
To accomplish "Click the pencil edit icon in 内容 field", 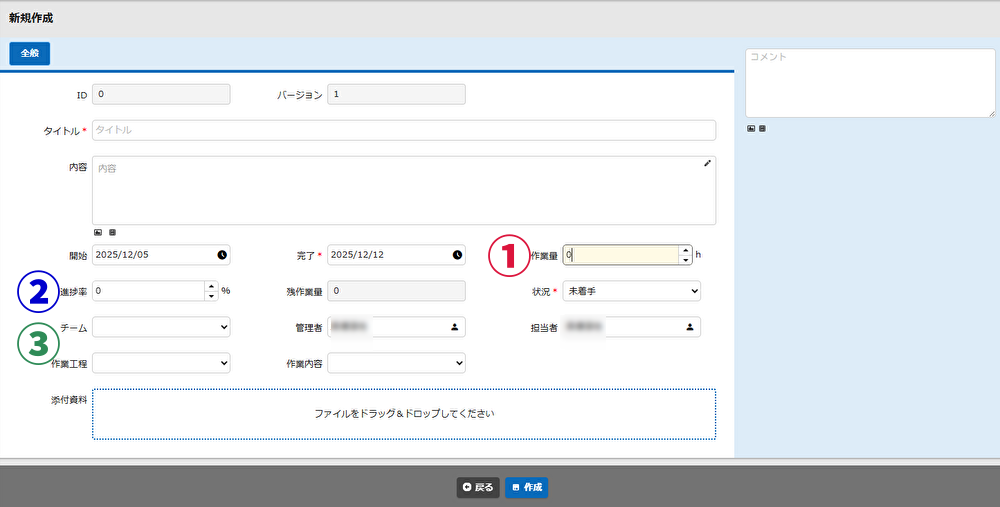I will [x=707, y=163].
